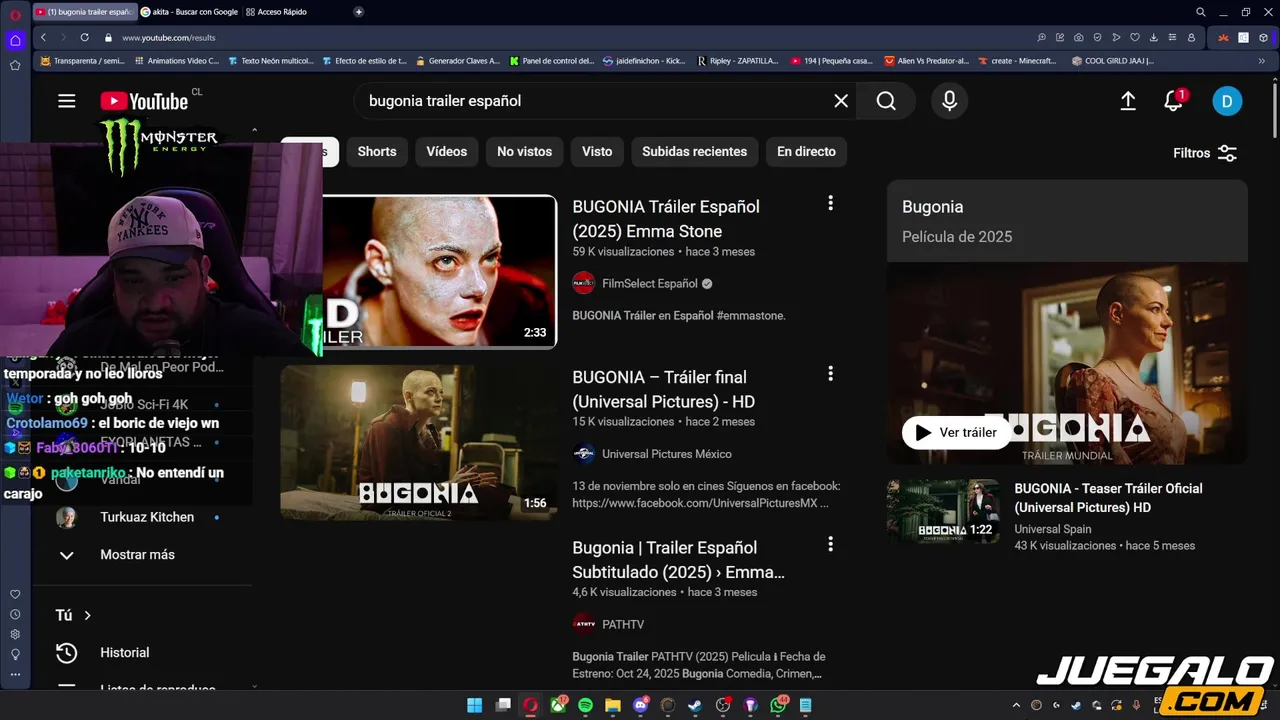Open options for BUGONIA Tráiler Español video

click(830, 203)
